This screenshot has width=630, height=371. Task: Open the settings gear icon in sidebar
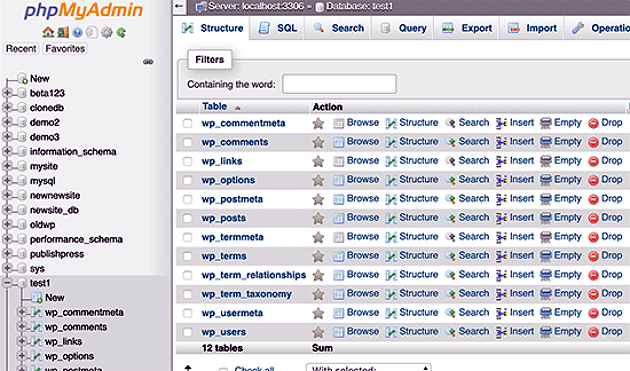[x=106, y=32]
